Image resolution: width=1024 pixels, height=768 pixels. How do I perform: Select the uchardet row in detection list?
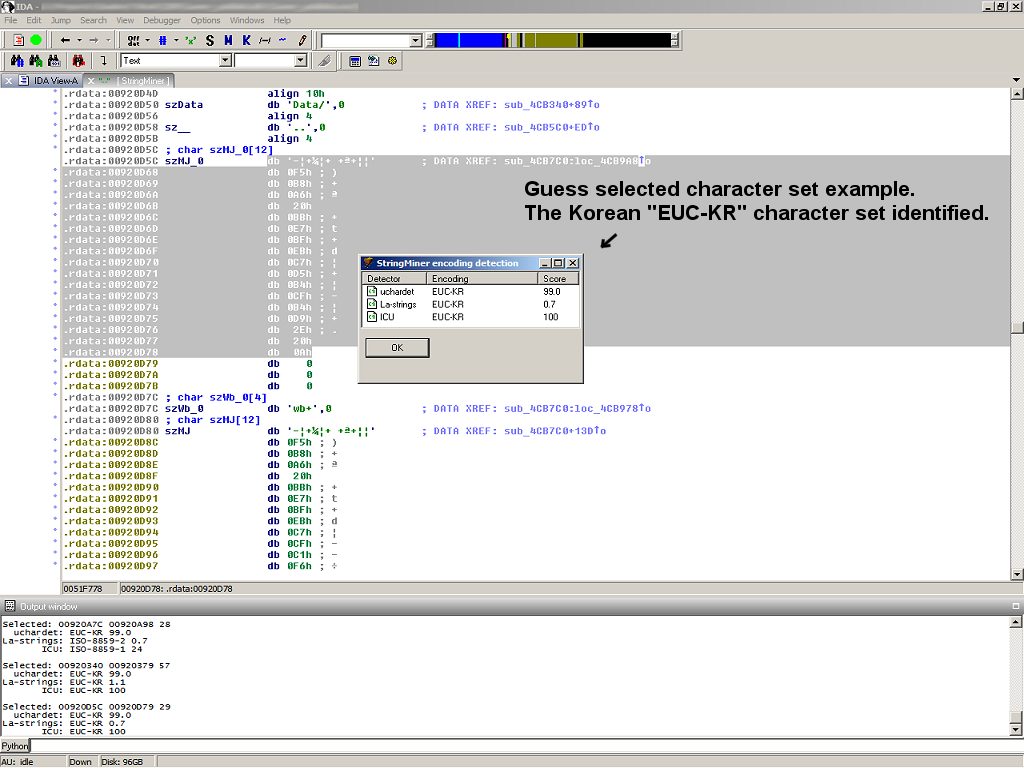(x=470, y=292)
